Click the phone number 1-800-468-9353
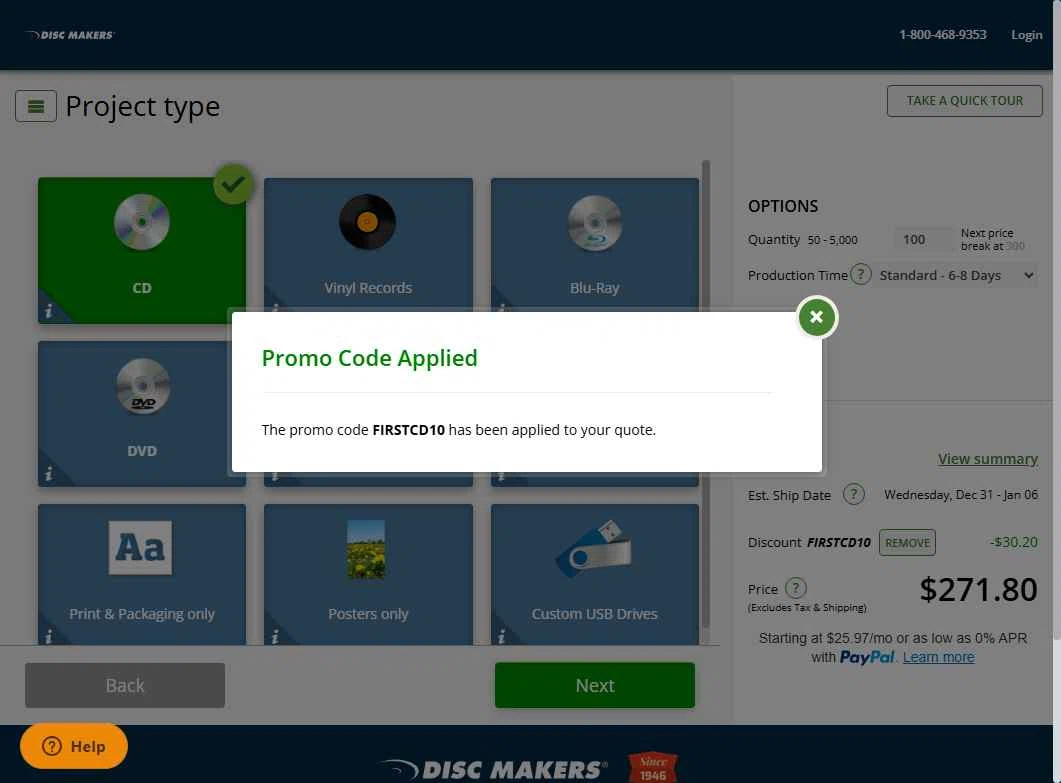1061x783 pixels. (x=943, y=35)
